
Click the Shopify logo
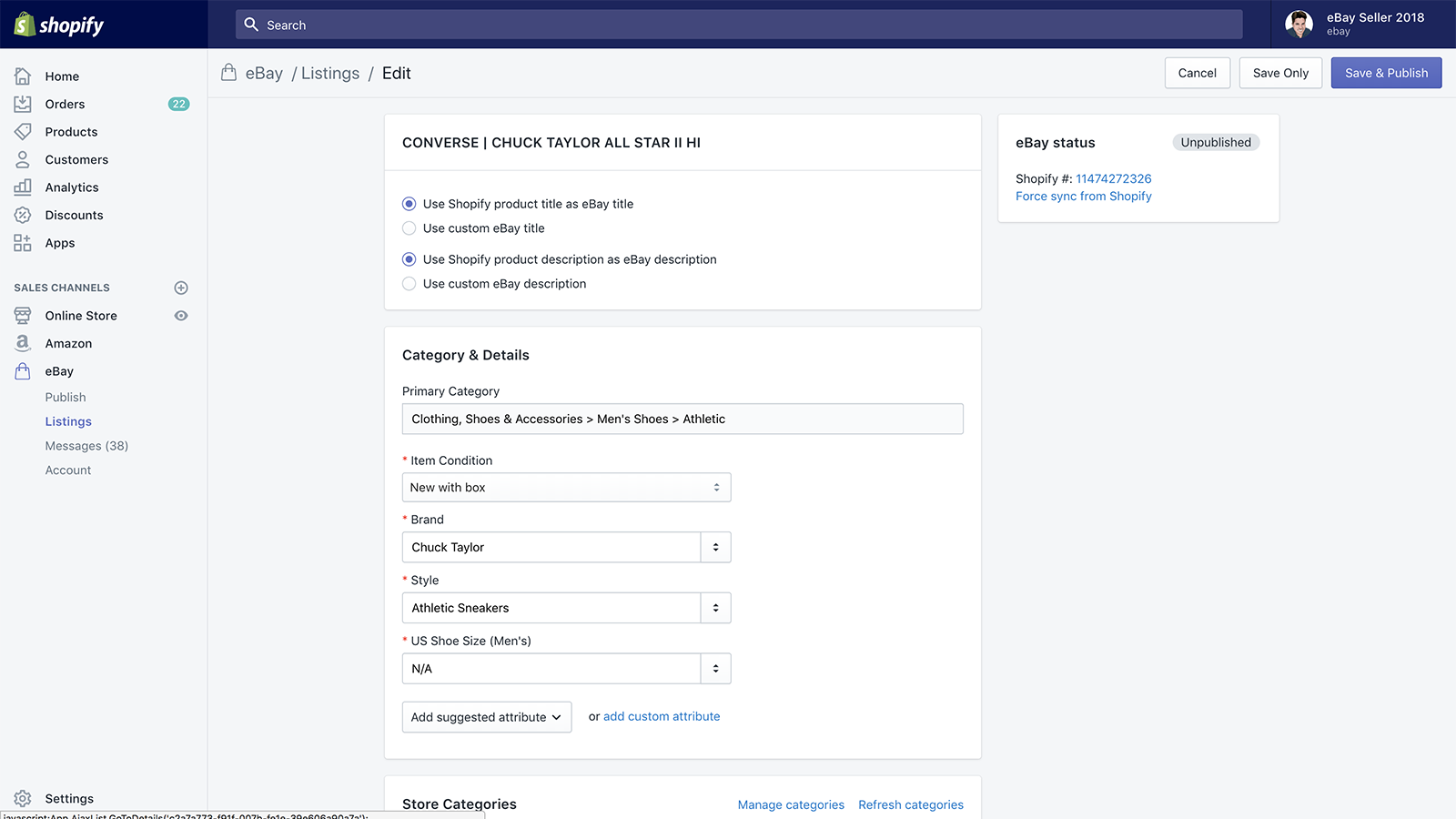(59, 25)
